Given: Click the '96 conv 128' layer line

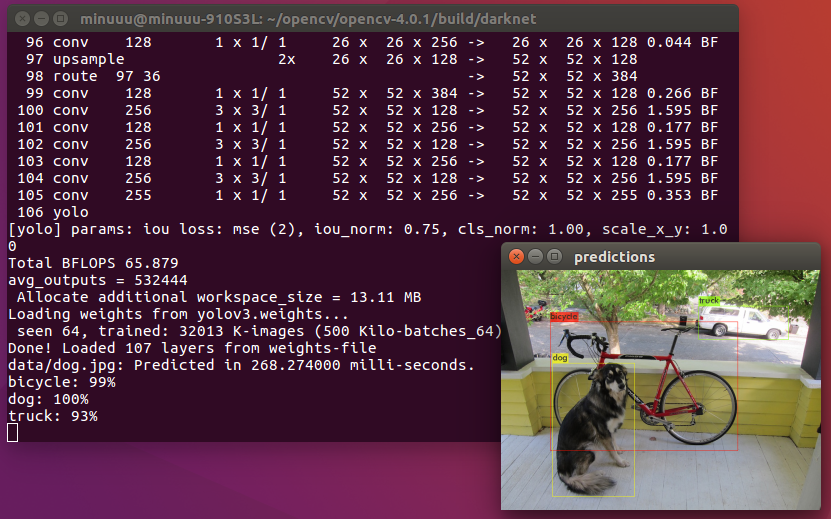Looking at the screenshot, I should [372, 42].
